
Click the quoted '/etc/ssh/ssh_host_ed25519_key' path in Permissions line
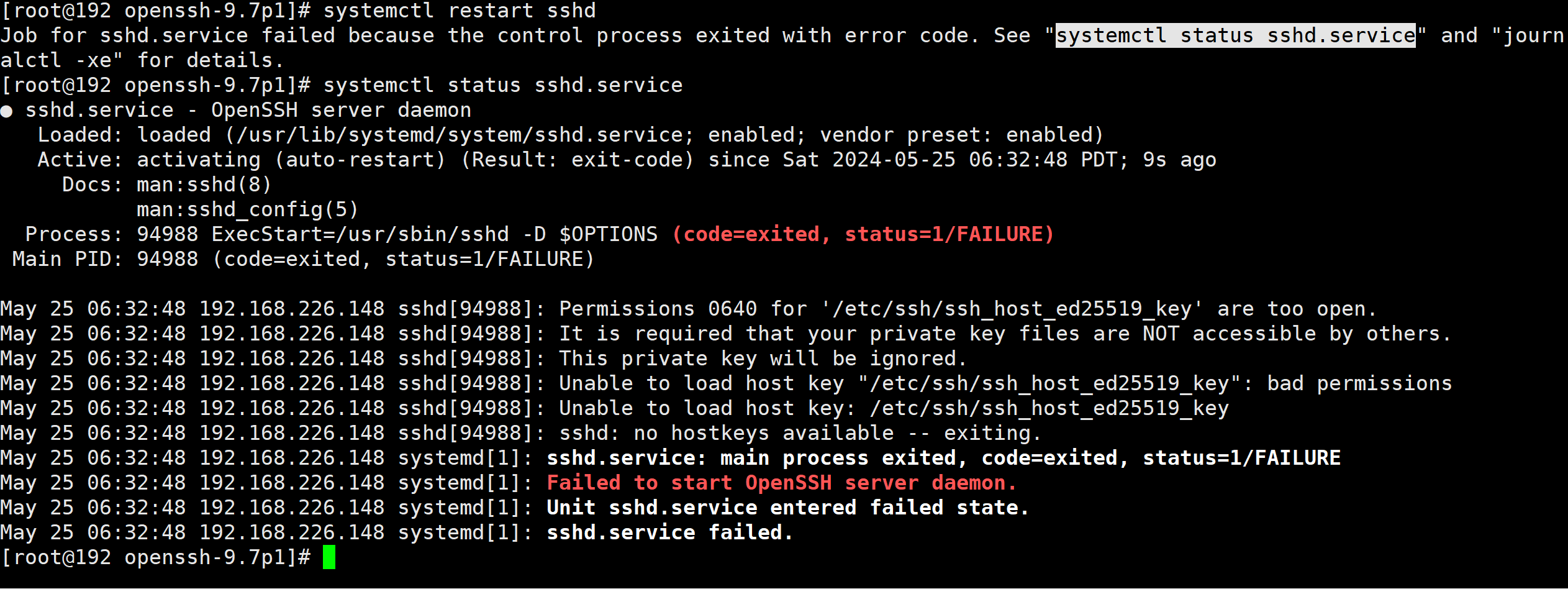point(1012,309)
